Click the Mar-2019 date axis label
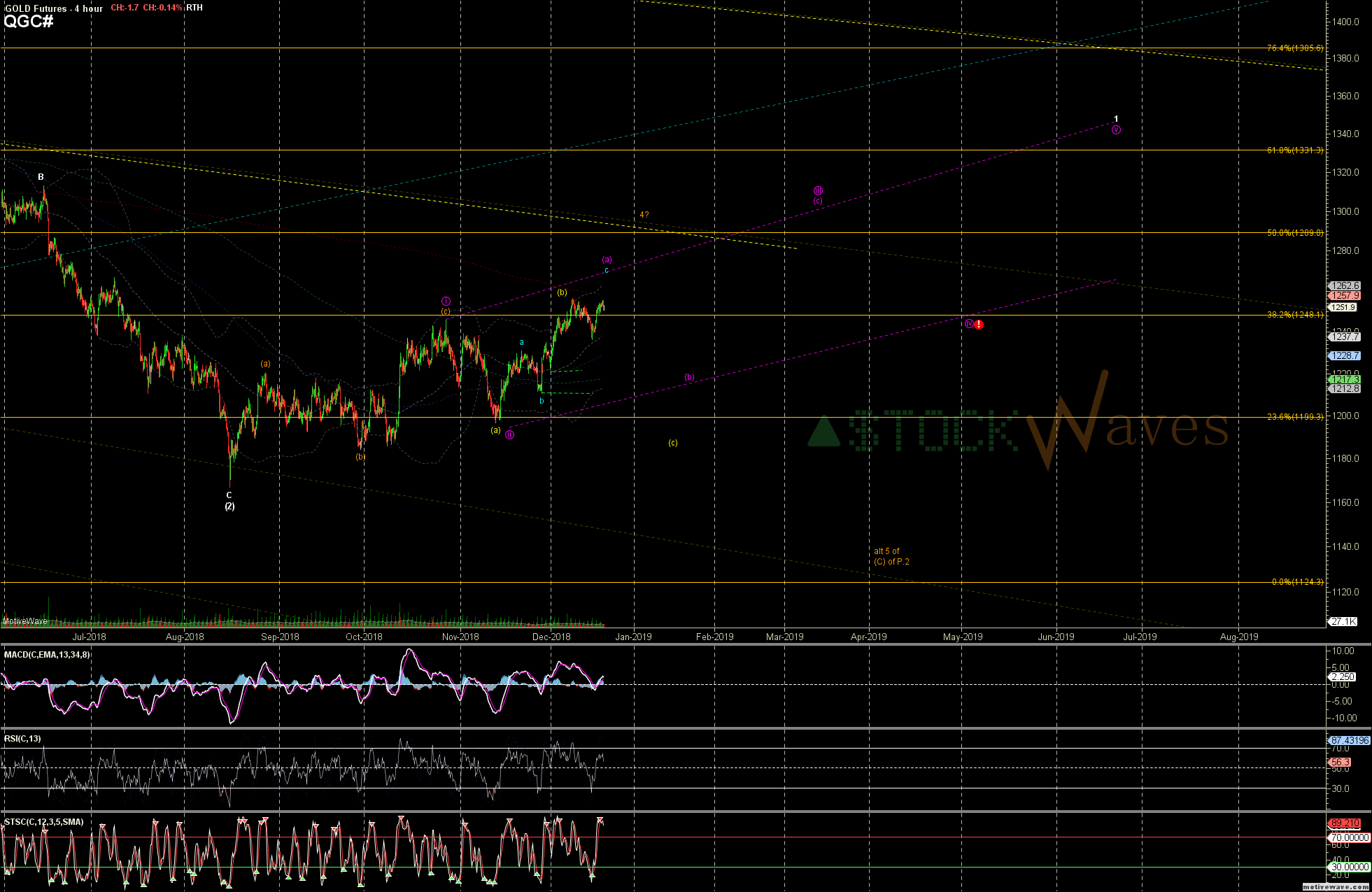1372x892 pixels. (785, 637)
